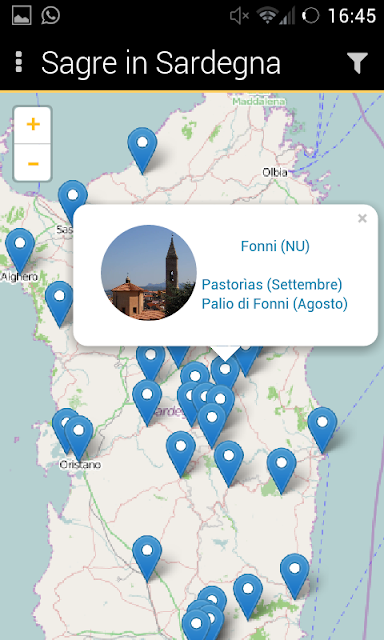The image size is (384, 640).
Task: Zoom out with the minus button
Action: click(x=33, y=164)
